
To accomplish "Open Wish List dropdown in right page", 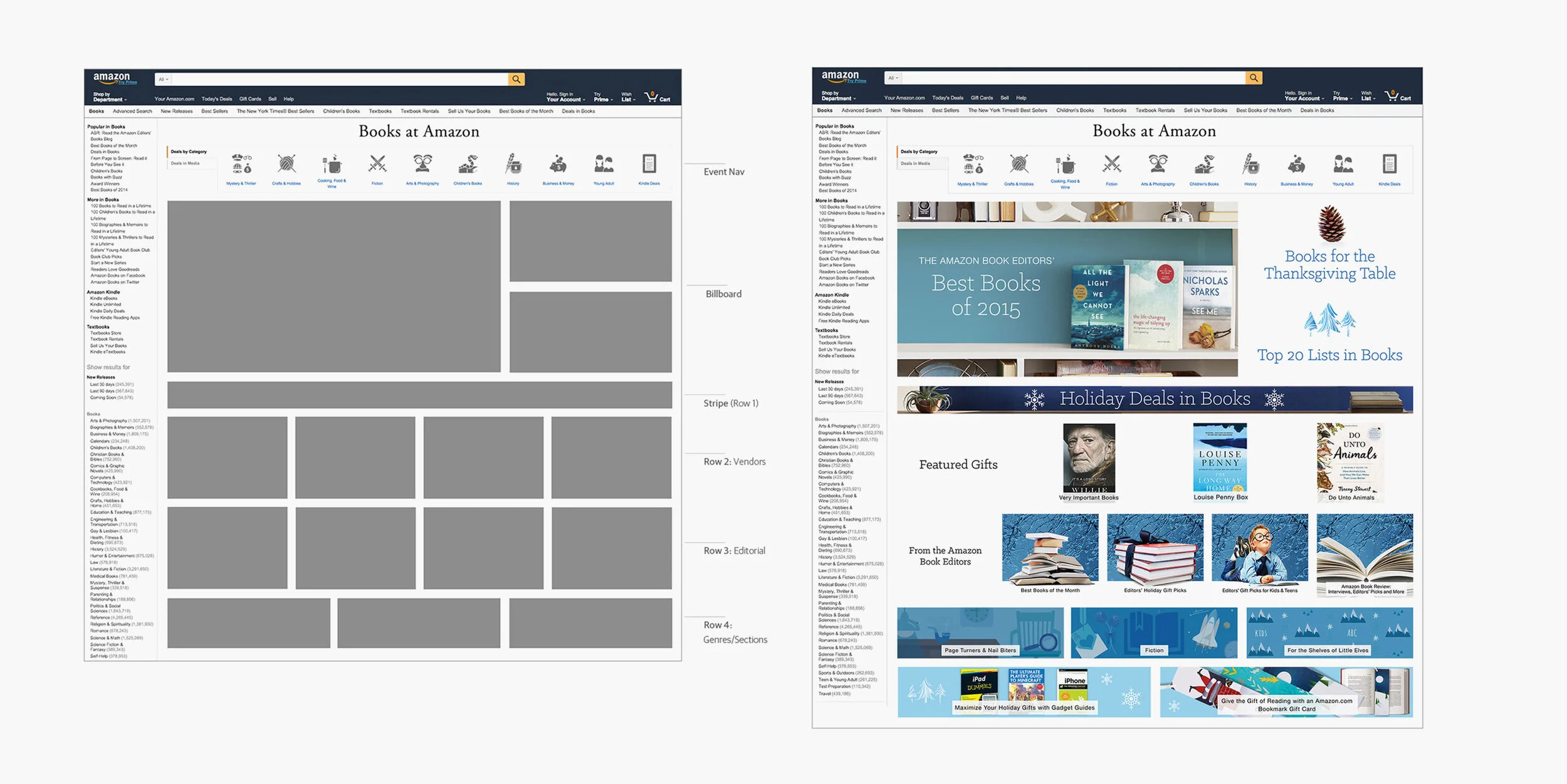I will point(1368,96).
